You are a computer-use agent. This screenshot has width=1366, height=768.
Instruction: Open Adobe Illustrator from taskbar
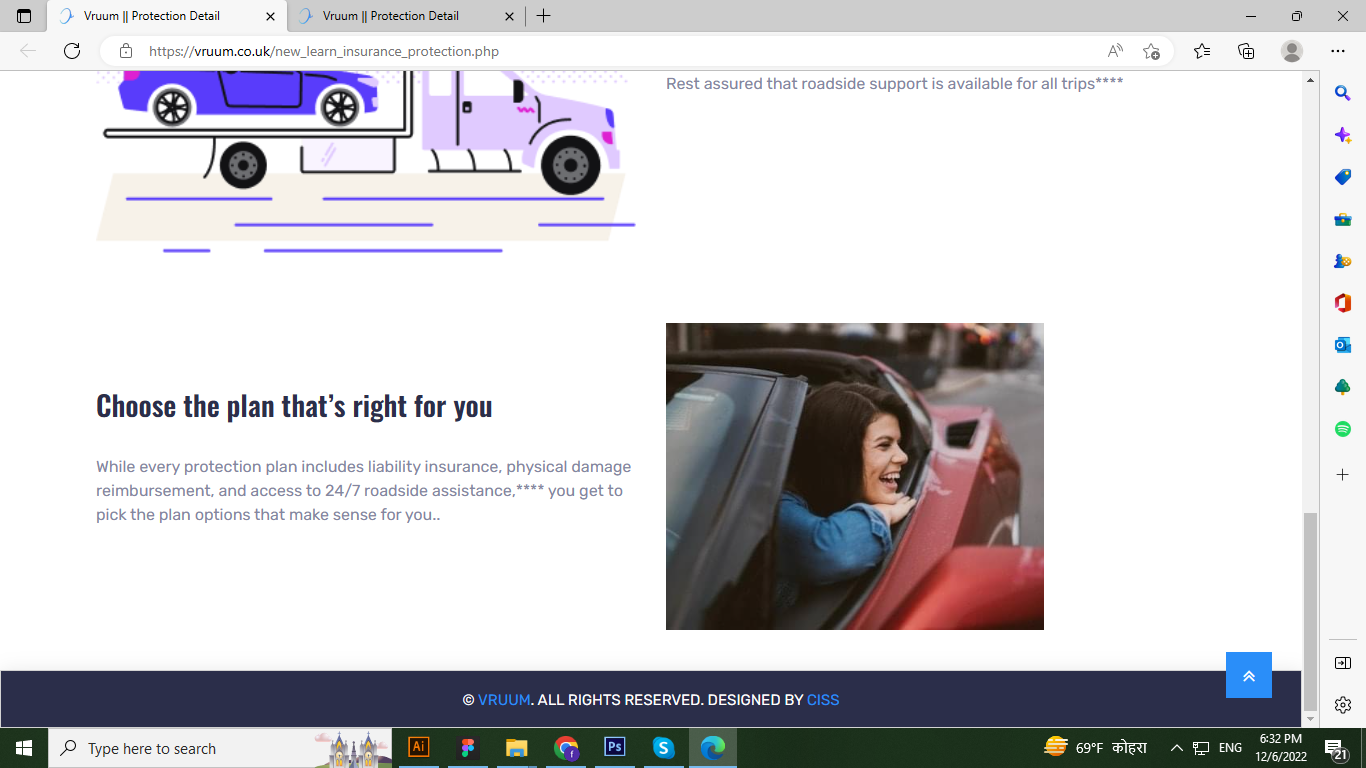click(x=419, y=747)
